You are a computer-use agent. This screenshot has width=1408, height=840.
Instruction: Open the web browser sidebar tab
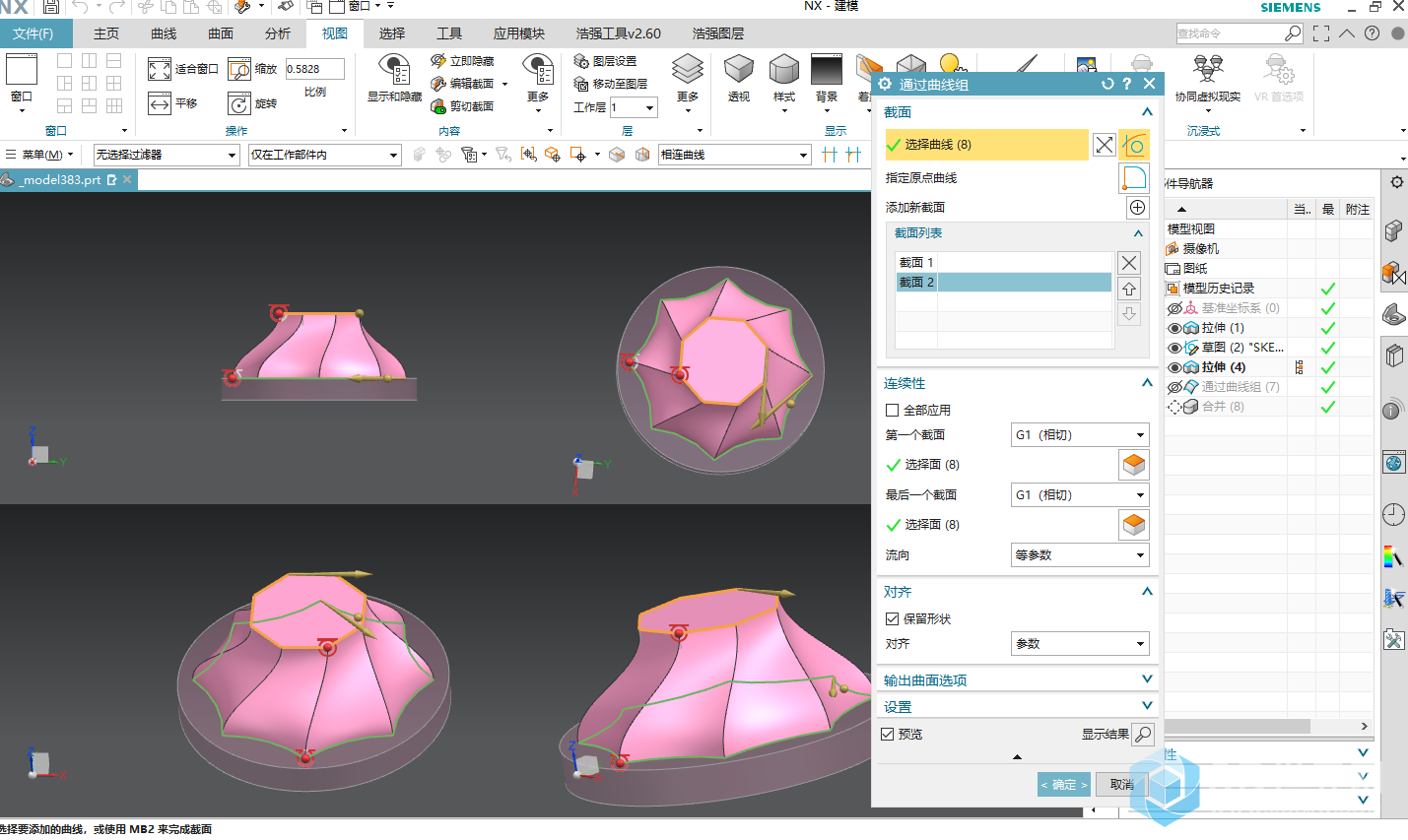1393,463
